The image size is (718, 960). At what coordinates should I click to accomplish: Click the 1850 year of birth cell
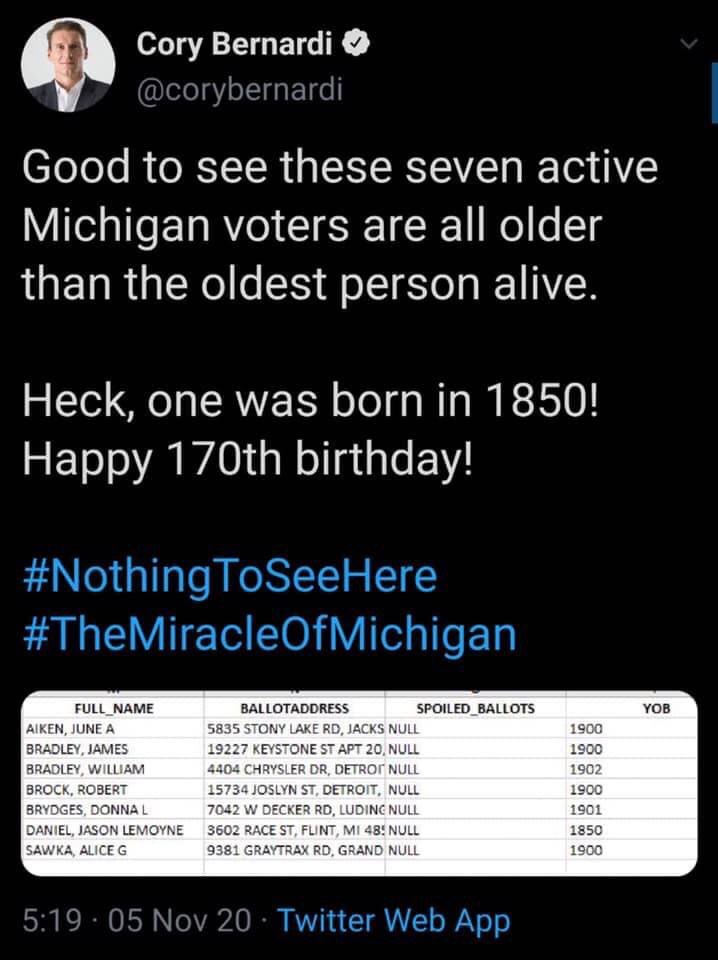coord(583,830)
